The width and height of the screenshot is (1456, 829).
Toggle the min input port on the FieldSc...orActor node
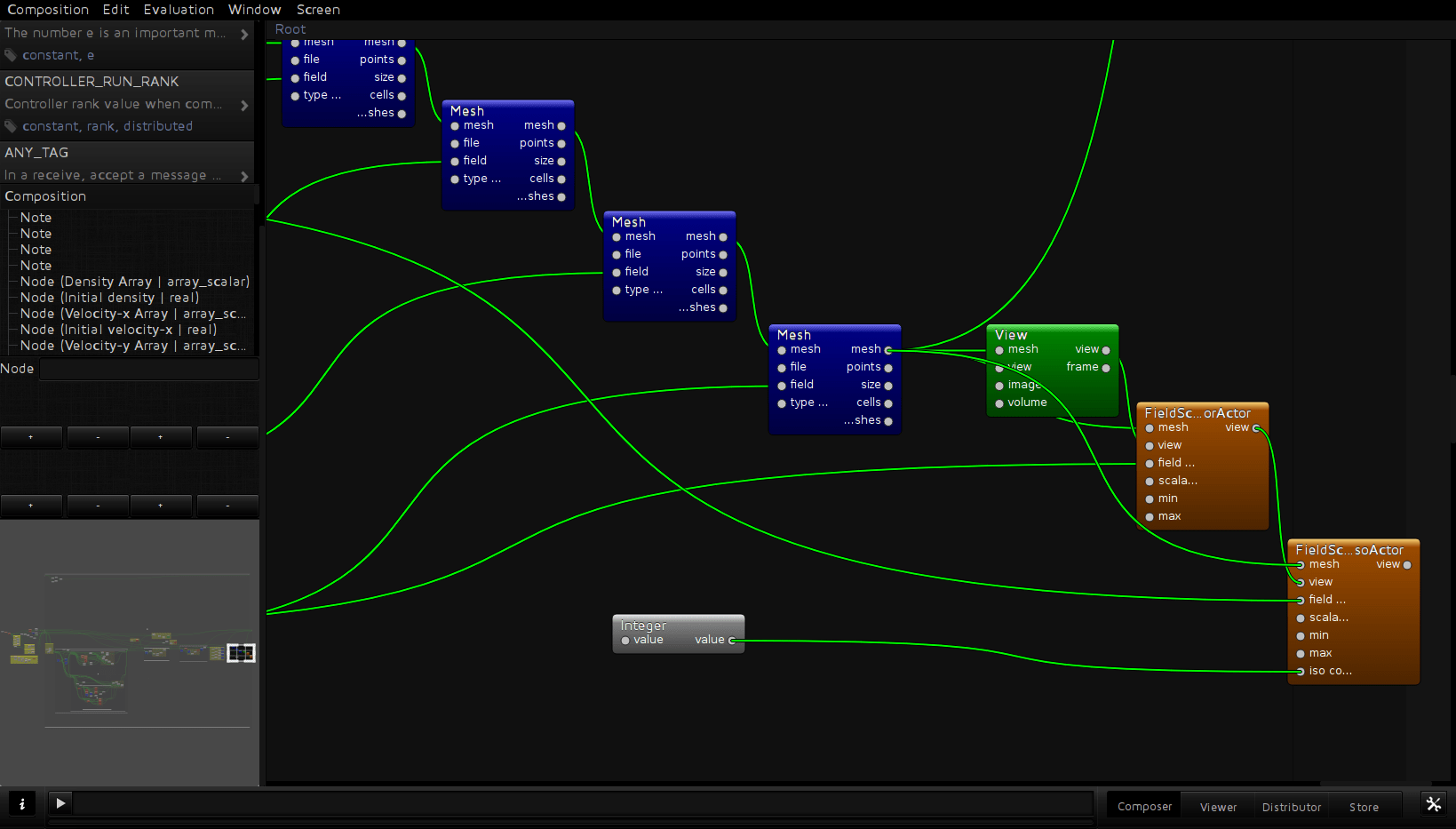coord(1150,498)
